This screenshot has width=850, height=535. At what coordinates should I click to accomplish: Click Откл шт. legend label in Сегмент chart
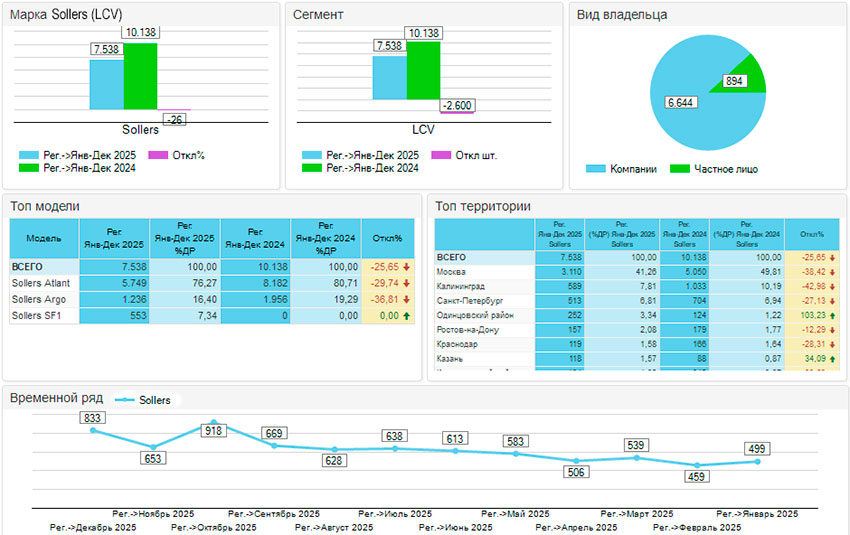[x=475, y=155]
